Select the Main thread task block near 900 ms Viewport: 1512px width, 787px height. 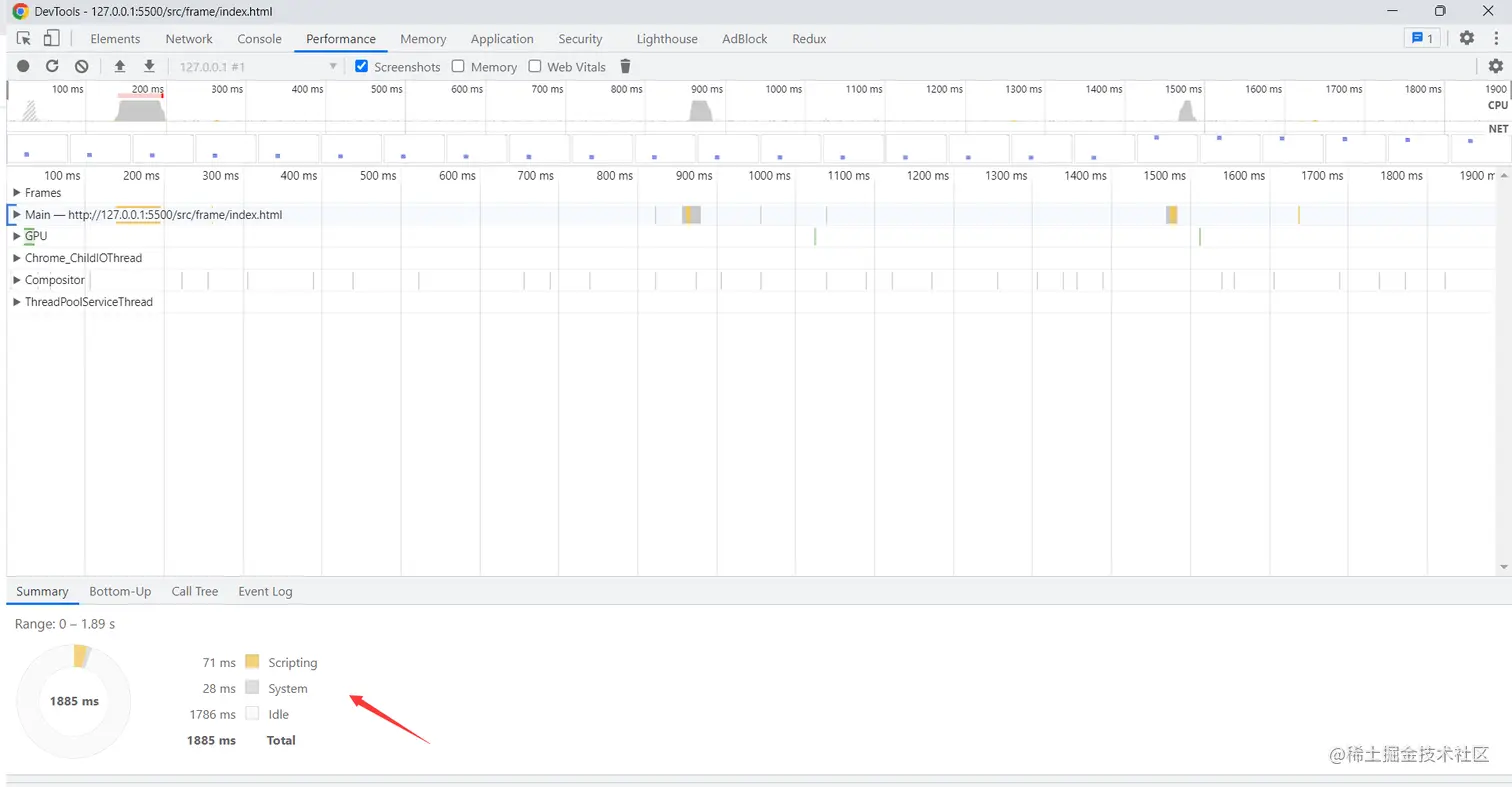pyautogui.click(x=691, y=214)
